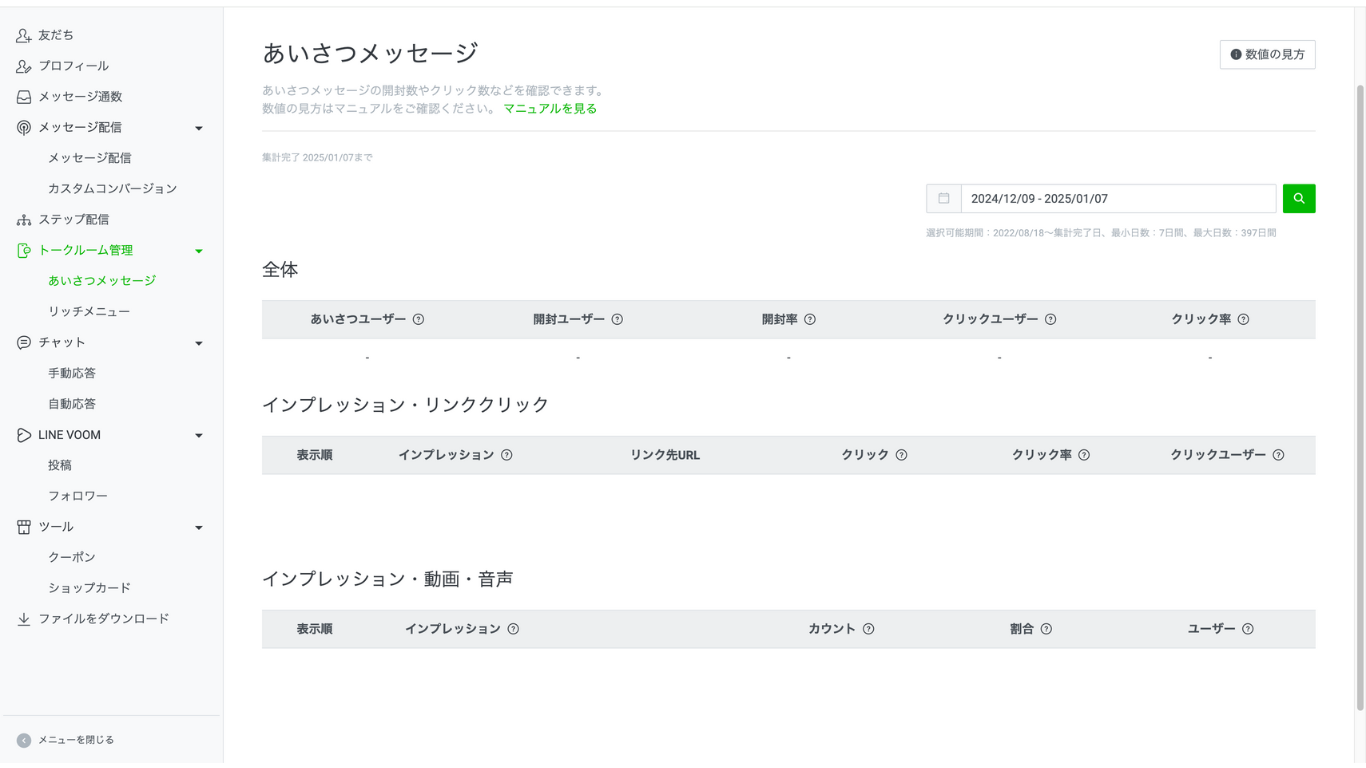
Task: Click the ツール shop icon
Action: point(24,527)
